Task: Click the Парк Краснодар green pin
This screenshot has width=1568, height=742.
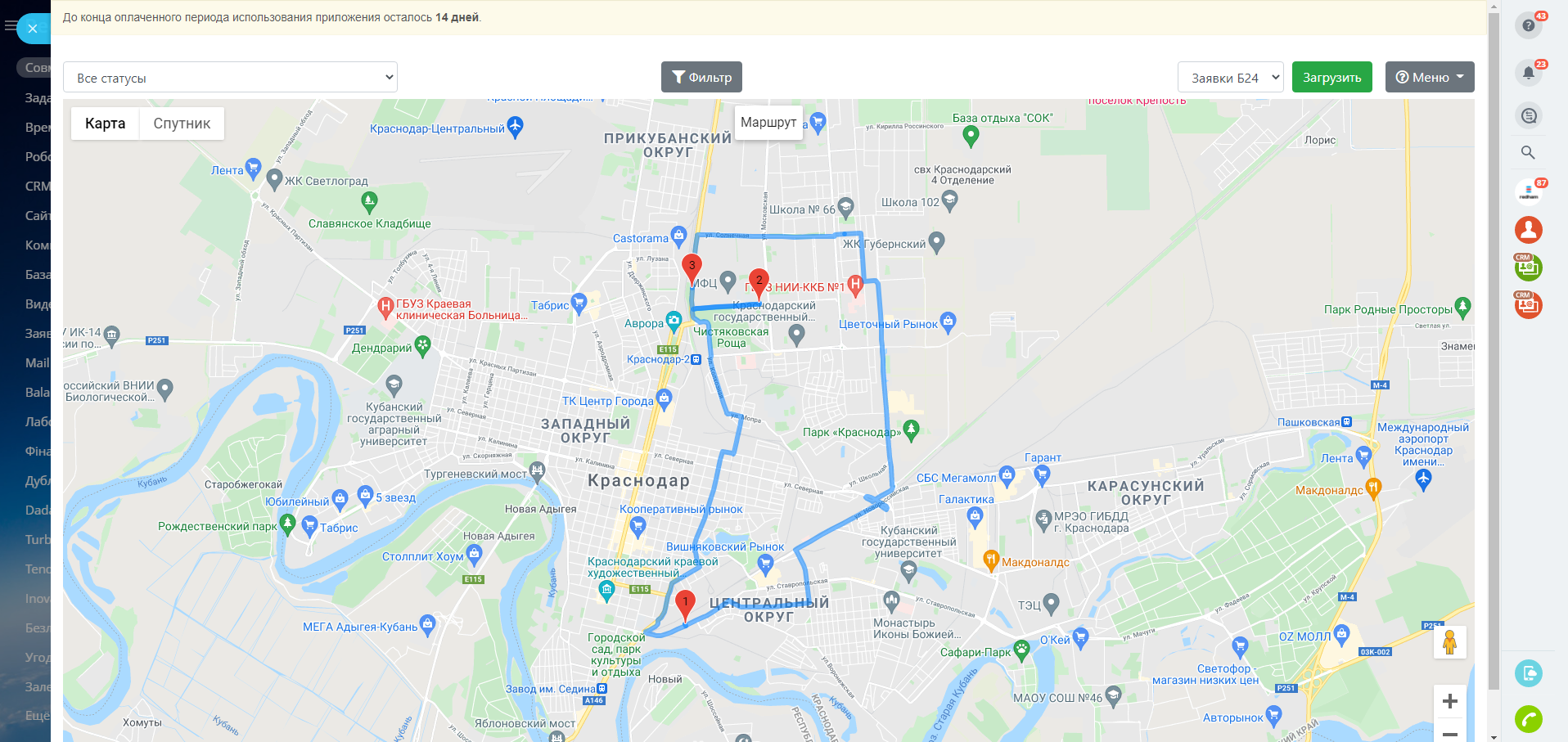Action: (912, 430)
